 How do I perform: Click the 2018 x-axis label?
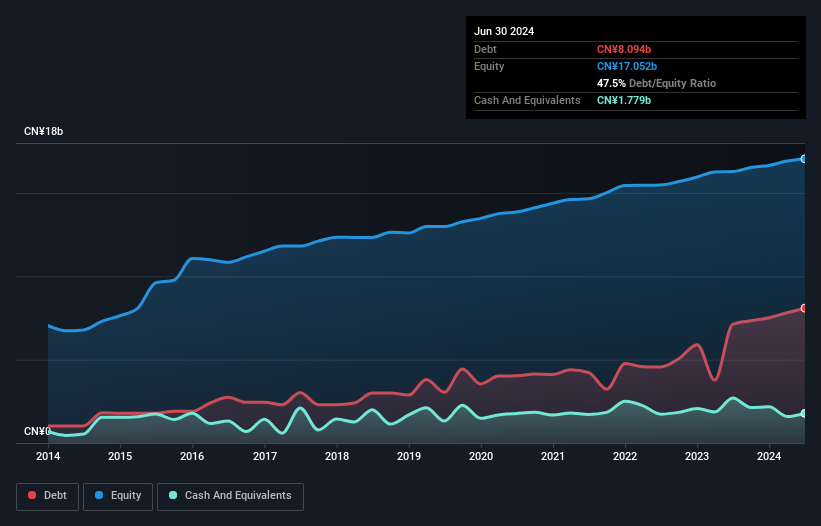pyautogui.click(x=337, y=456)
